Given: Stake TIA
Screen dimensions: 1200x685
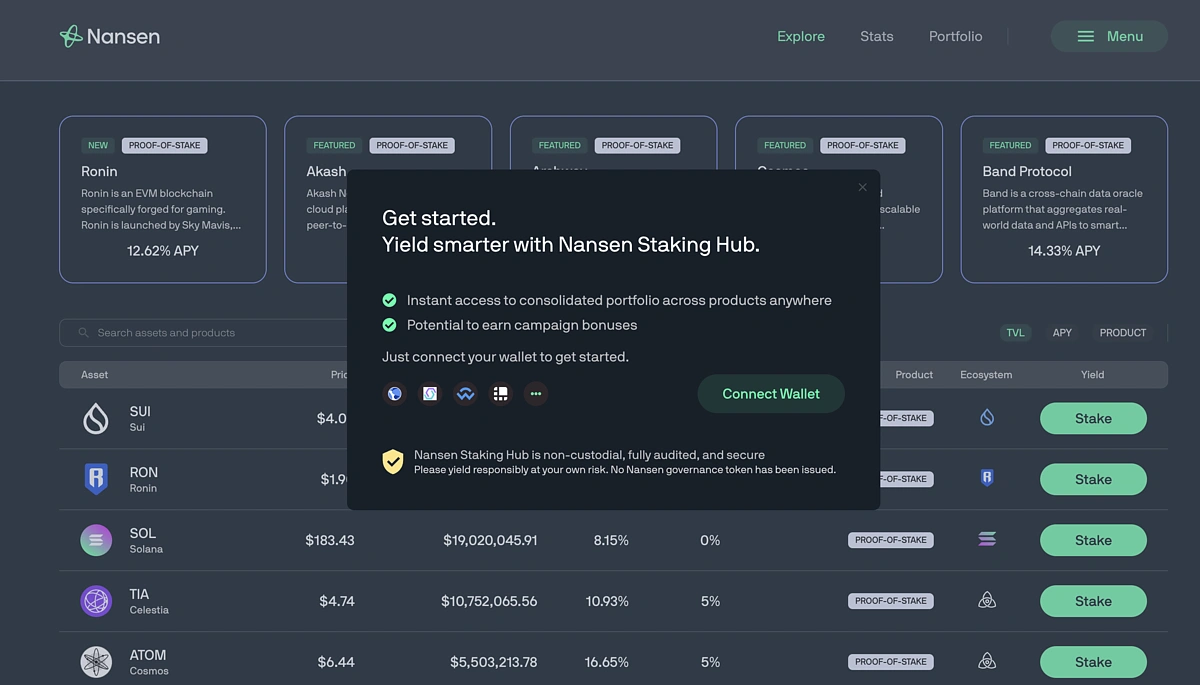Looking at the screenshot, I should [1093, 602].
